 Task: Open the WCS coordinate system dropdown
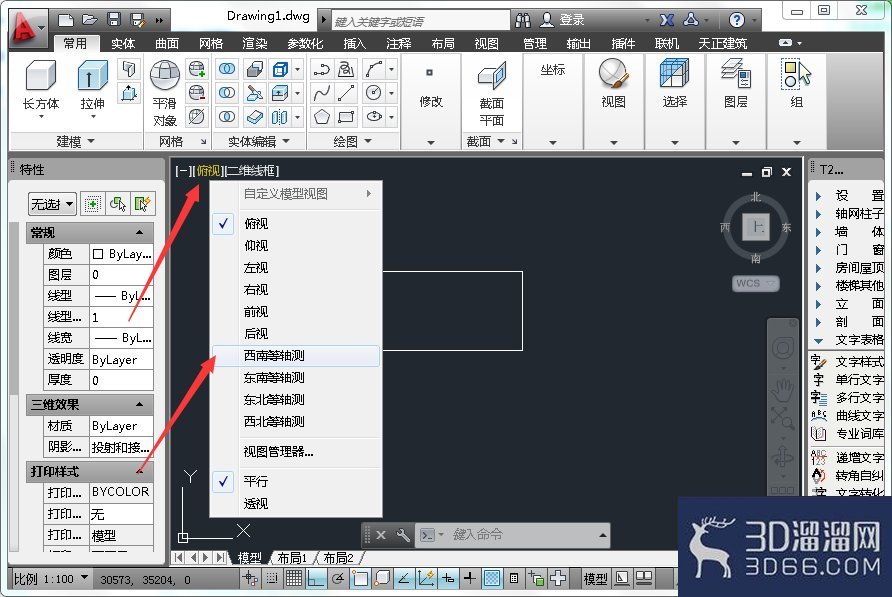pyautogui.click(x=755, y=283)
